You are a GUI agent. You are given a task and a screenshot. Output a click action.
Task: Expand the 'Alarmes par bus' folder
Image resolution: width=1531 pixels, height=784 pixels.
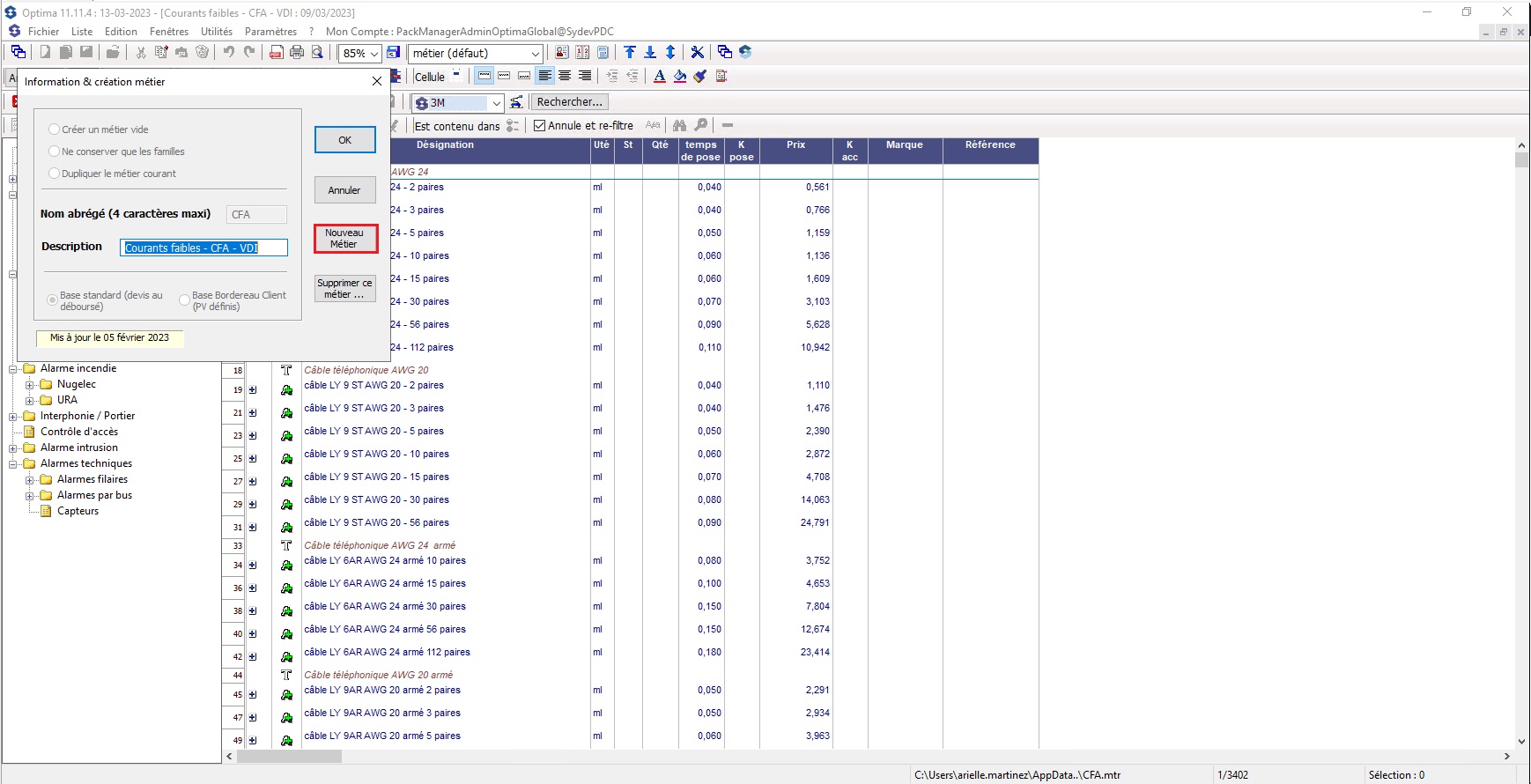click(29, 496)
